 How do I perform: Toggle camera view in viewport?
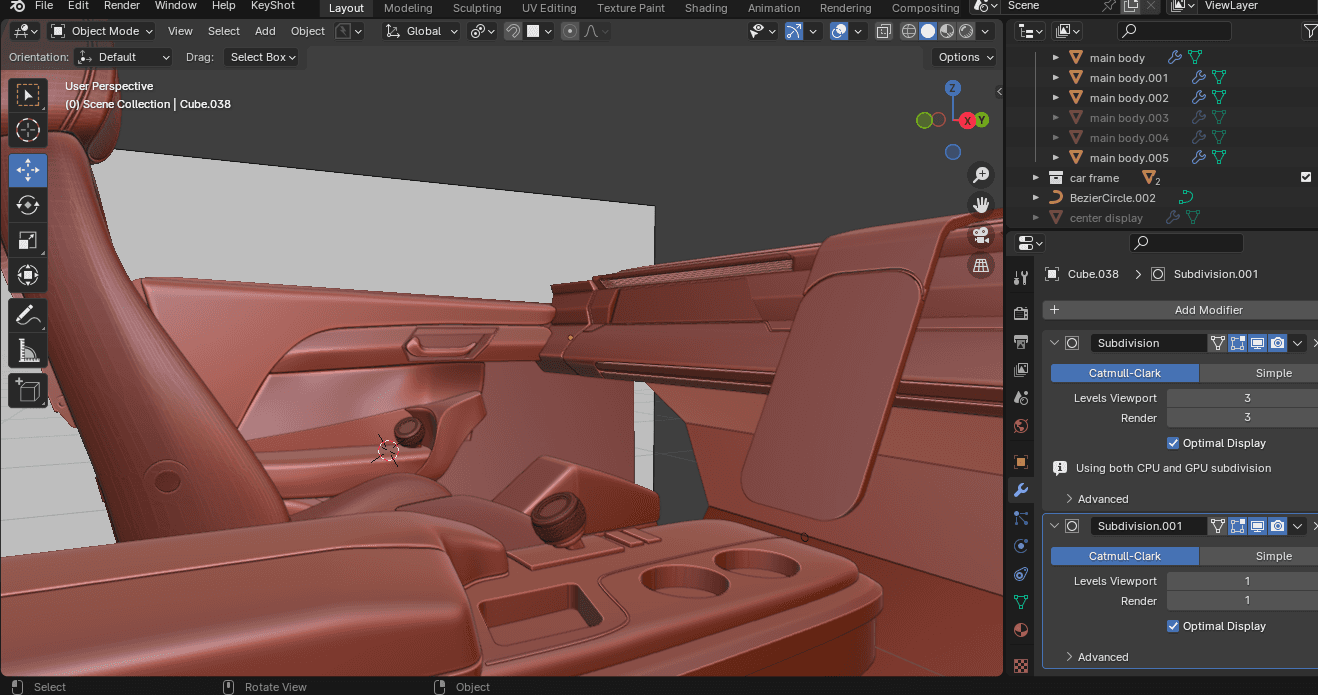pyautogui.click(x=981, y=236)
